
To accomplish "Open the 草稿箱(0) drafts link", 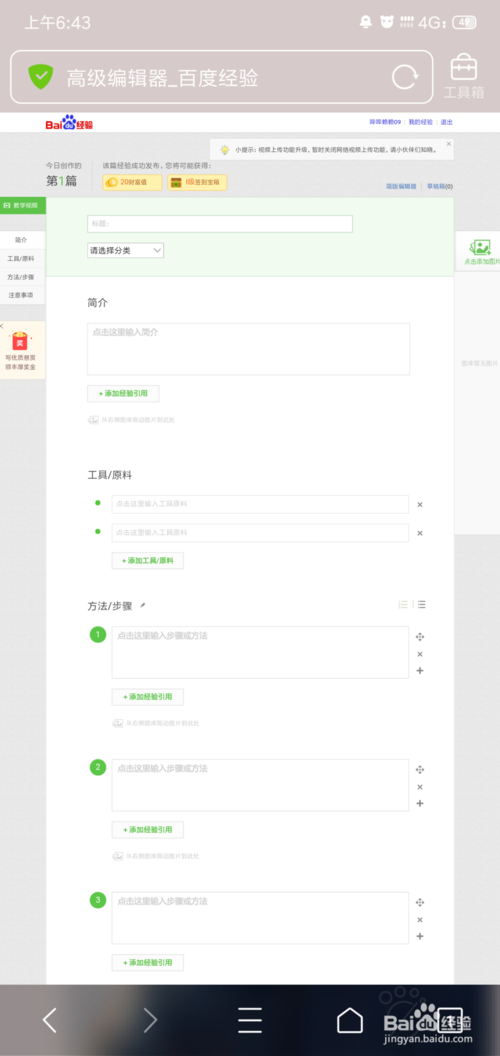I will (x=440, y=187).
